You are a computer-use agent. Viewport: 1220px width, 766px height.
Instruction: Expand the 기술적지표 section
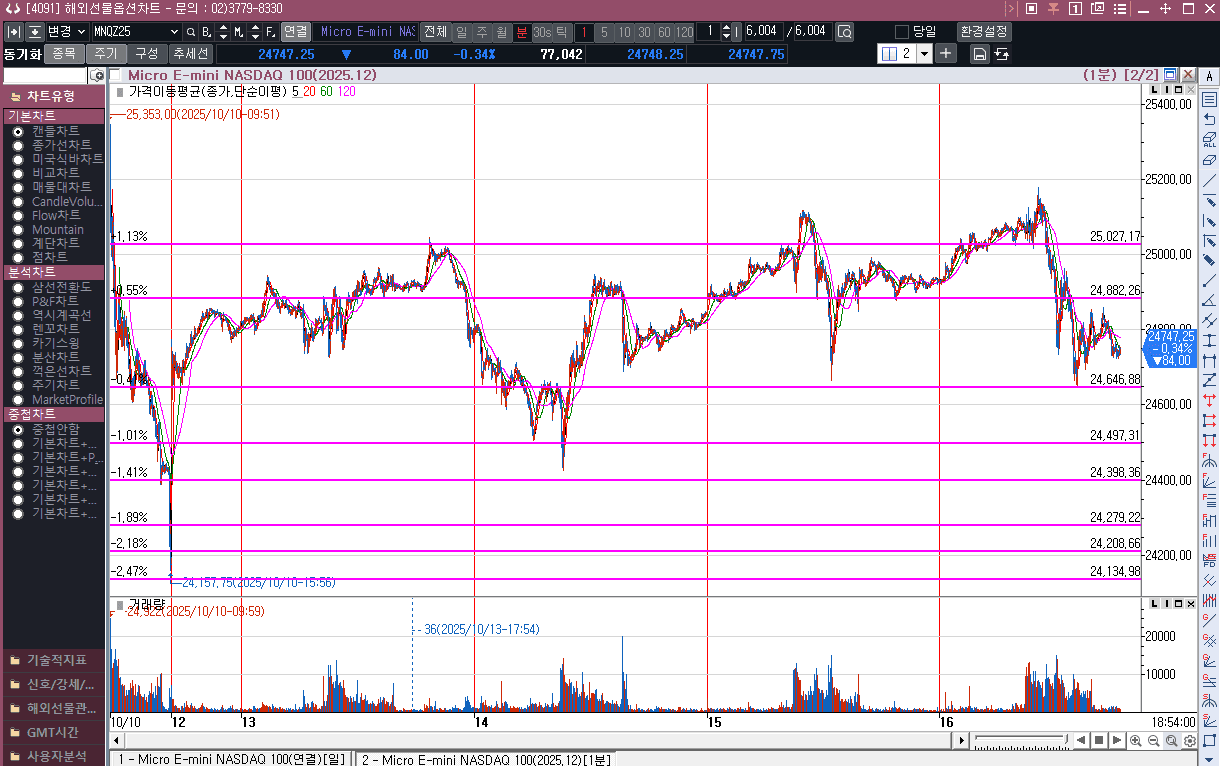click(55, 660)
